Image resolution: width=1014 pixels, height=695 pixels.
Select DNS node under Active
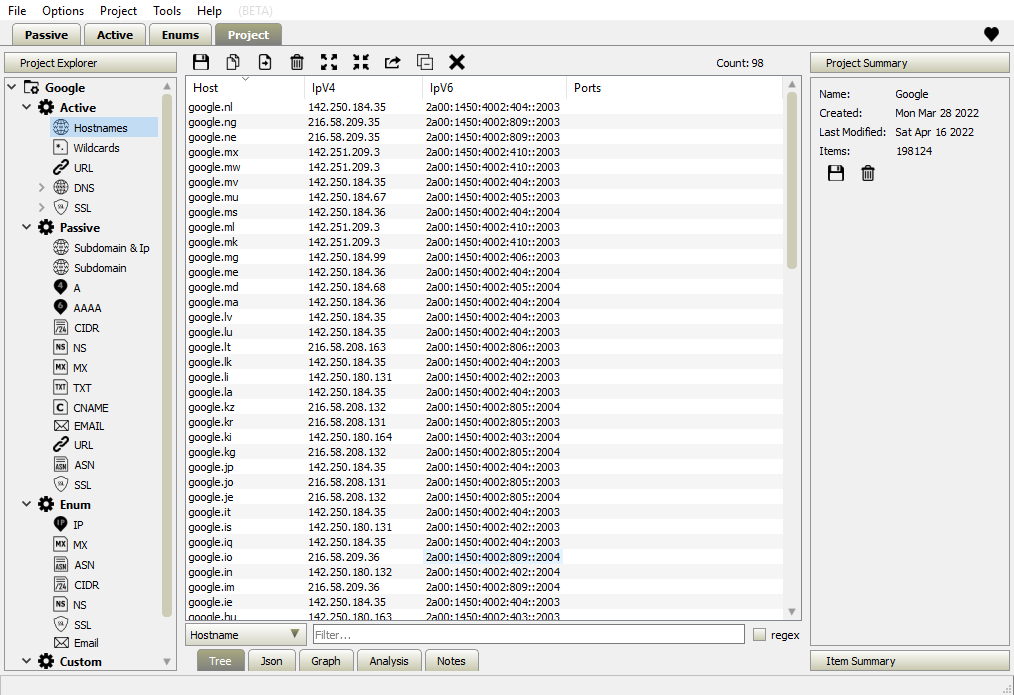tap(83, 187)
